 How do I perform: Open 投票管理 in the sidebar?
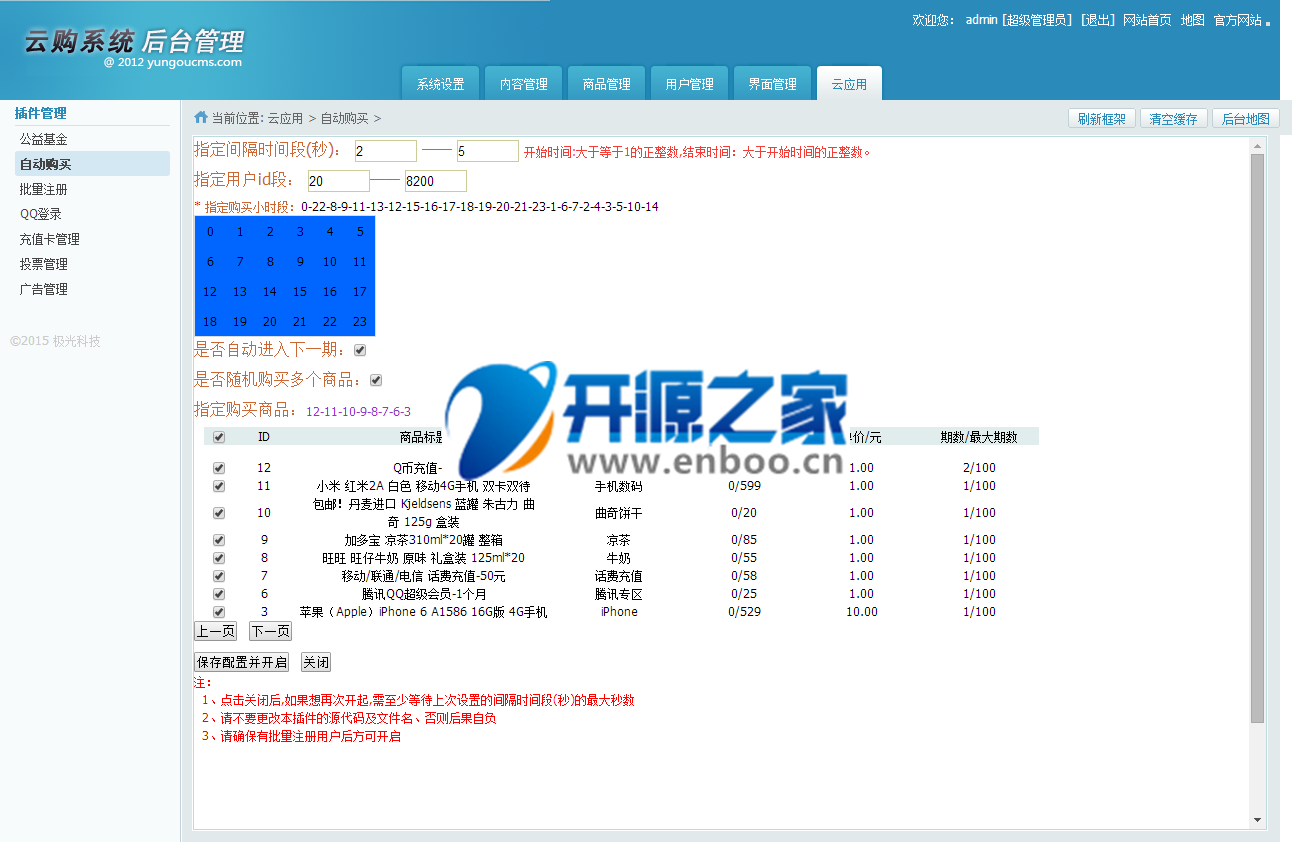pyautogui.click(x=44, y=264)
